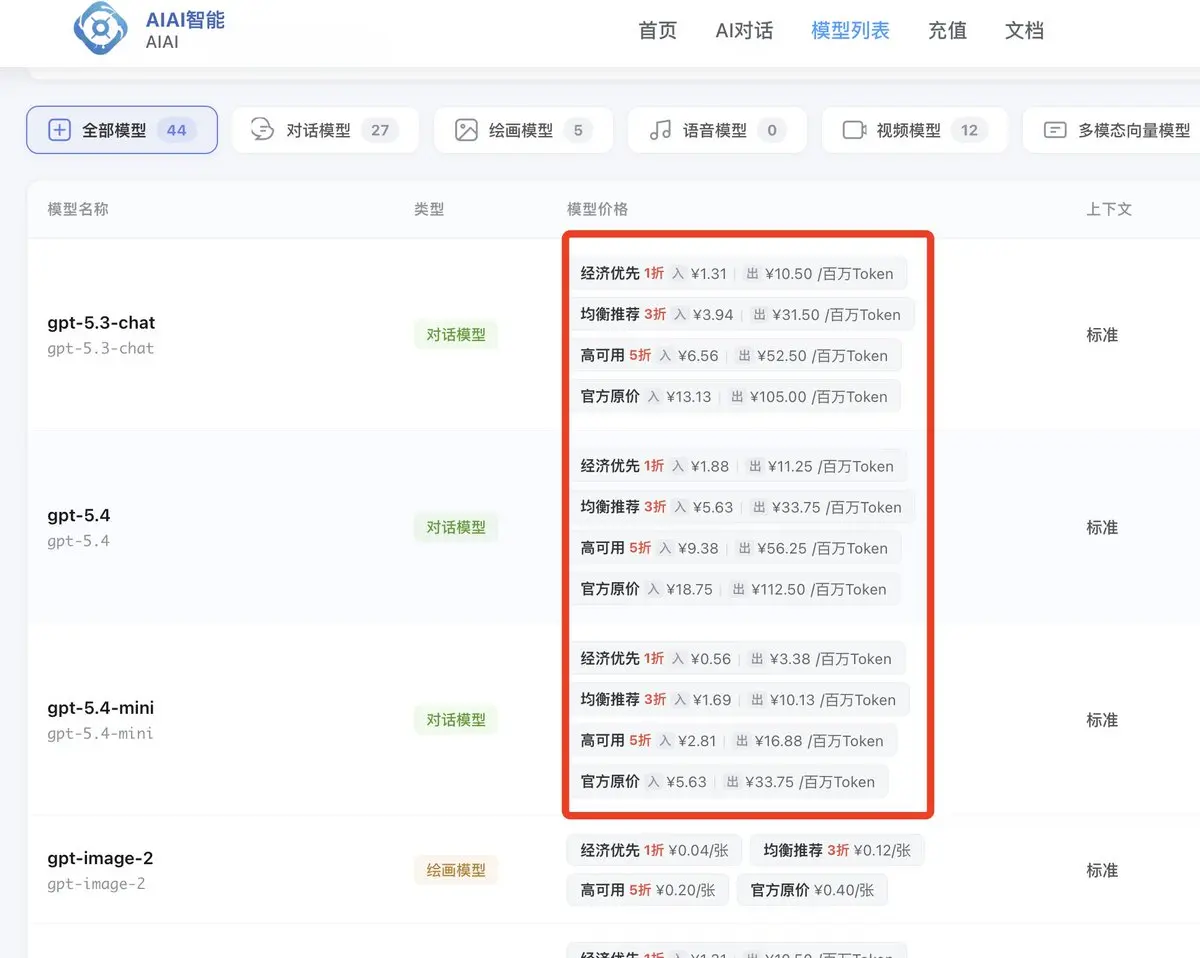Filter by 视频模型 tab
The image size is (1200, 958).
coord(915,130)
